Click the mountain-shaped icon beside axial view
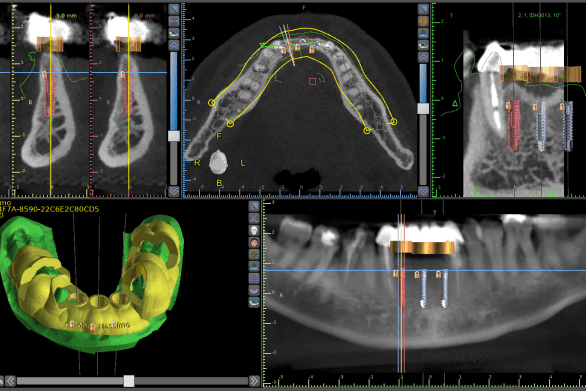This screenshot has width=586, height=391. coord(423,33)
